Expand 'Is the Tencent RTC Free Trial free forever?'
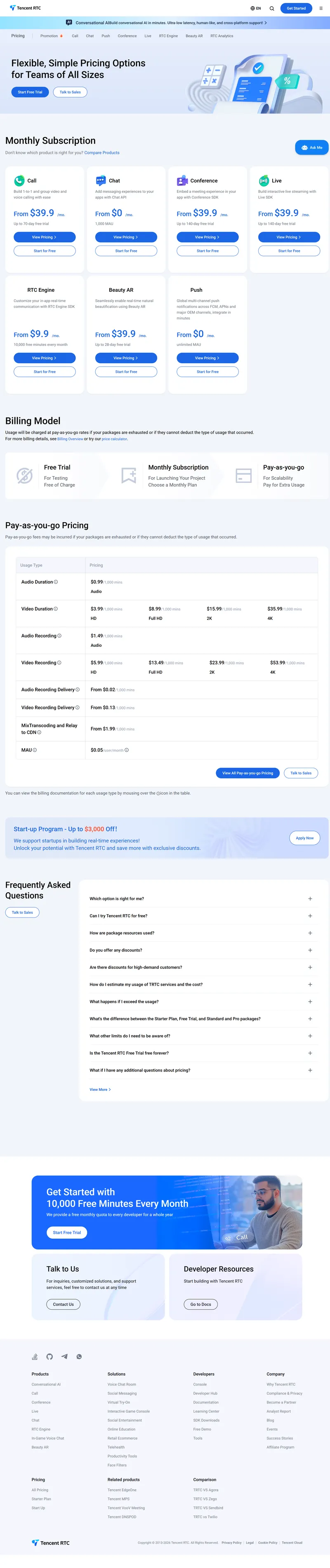Screen dimensions: 330x1568 pyautogui.click(x=310, y=1053)
